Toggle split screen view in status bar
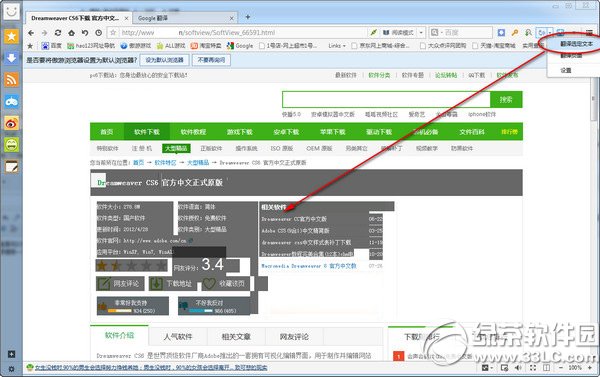The height and width of the screenshot is (377, 600). 546,368
